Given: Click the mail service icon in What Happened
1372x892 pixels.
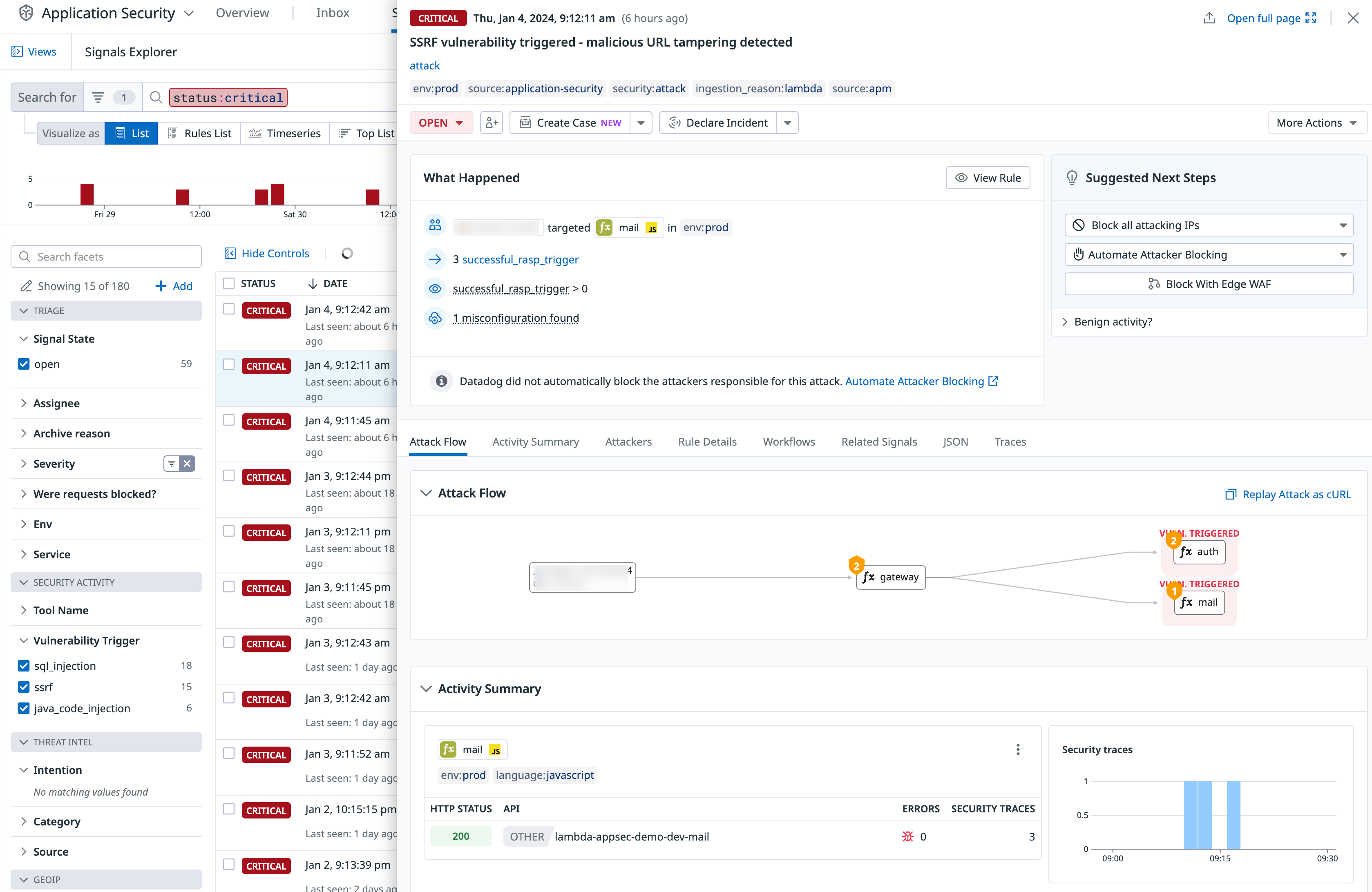Looking at the screenshot, I should (x=604, y=227).
